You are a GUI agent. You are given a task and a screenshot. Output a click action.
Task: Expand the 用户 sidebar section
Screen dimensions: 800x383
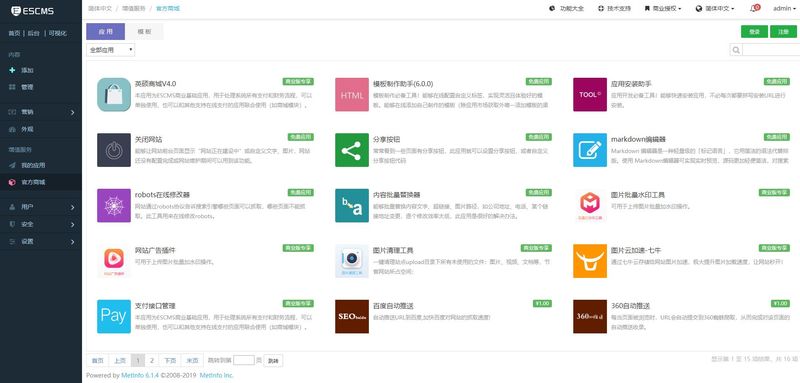coord(41,207)
